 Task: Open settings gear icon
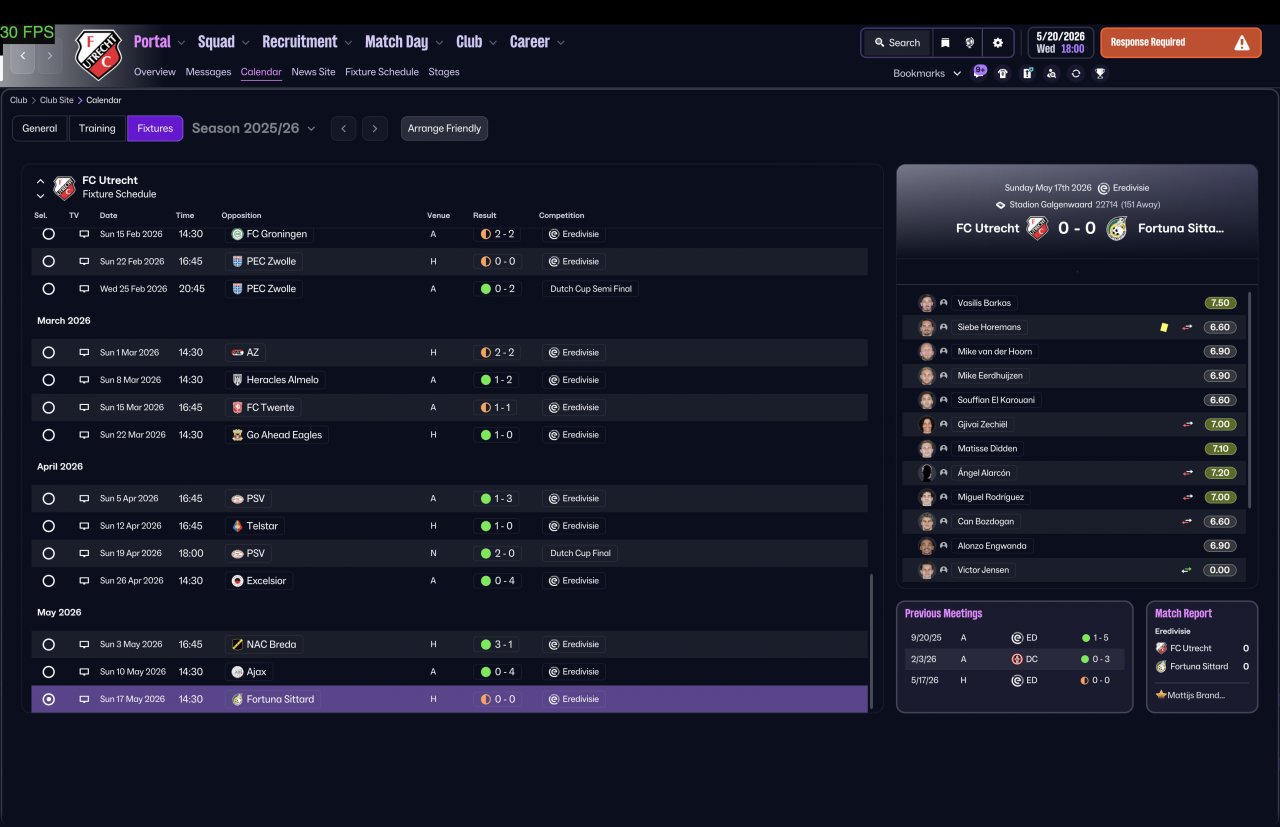998,43
